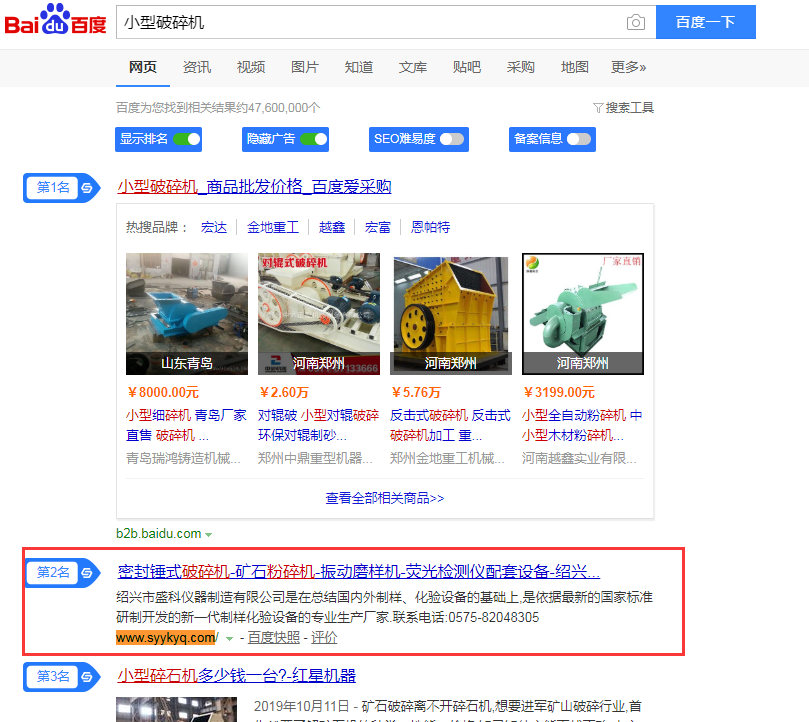The height and width of the screenshot is (722, 809).
Task: Open the 对辊式破碎机 product thumbnail
Action: (319, 314)
